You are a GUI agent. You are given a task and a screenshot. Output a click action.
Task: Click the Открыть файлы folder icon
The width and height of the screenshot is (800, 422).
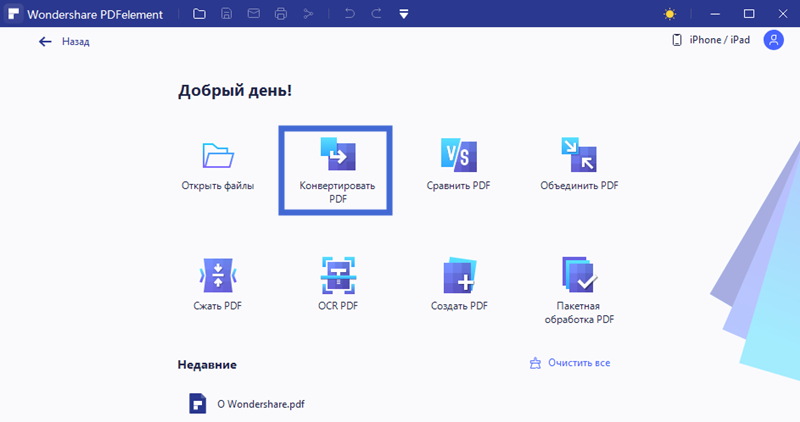218,156
